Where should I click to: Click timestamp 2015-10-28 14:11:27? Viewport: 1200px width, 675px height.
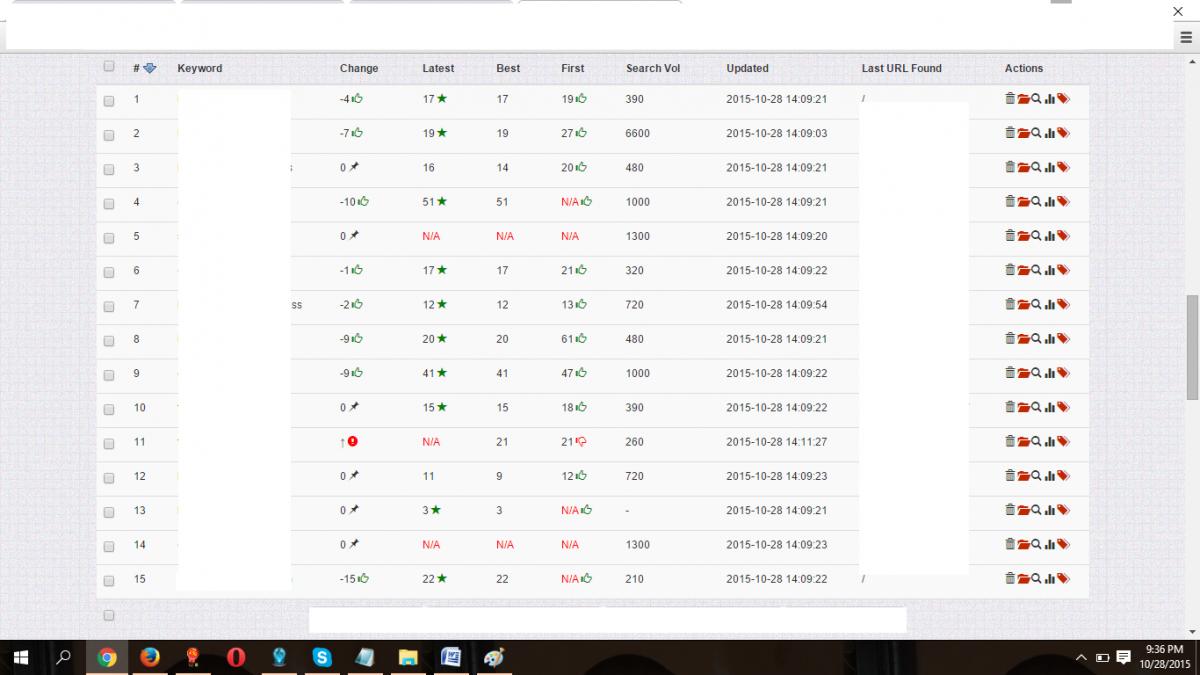click(777, 441)
